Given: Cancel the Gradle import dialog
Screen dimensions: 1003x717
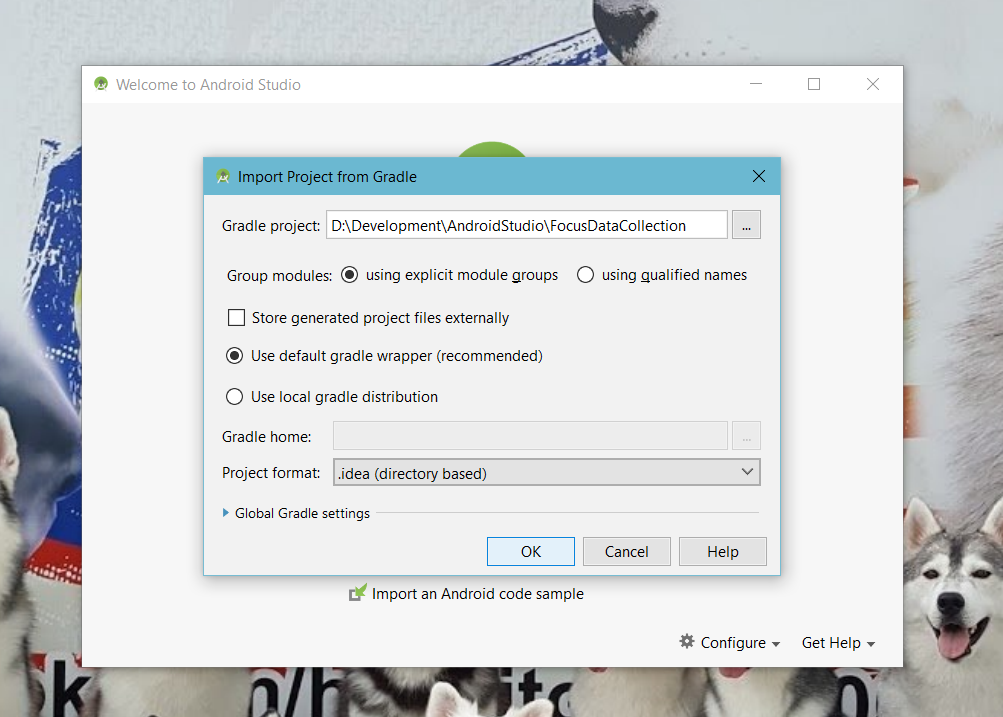Looking at the screenshot, I should pos(626,551).
